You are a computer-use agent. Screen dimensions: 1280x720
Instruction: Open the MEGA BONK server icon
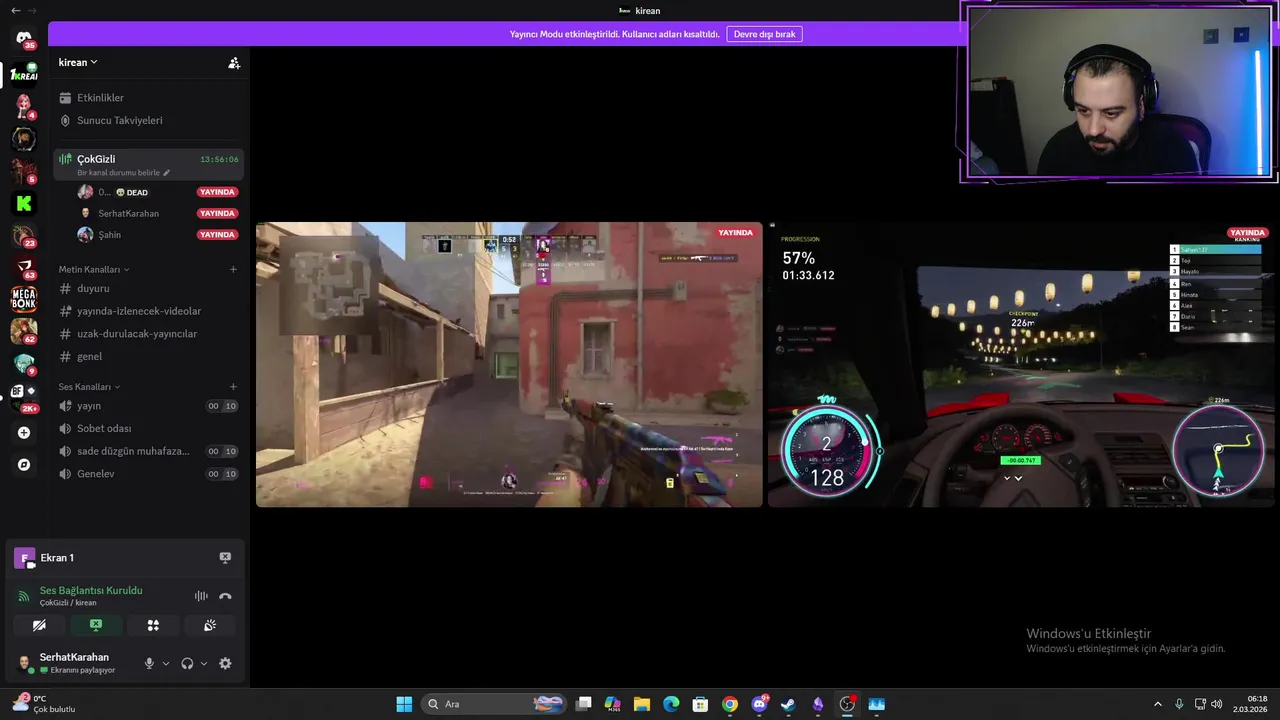tap(24, 298)
